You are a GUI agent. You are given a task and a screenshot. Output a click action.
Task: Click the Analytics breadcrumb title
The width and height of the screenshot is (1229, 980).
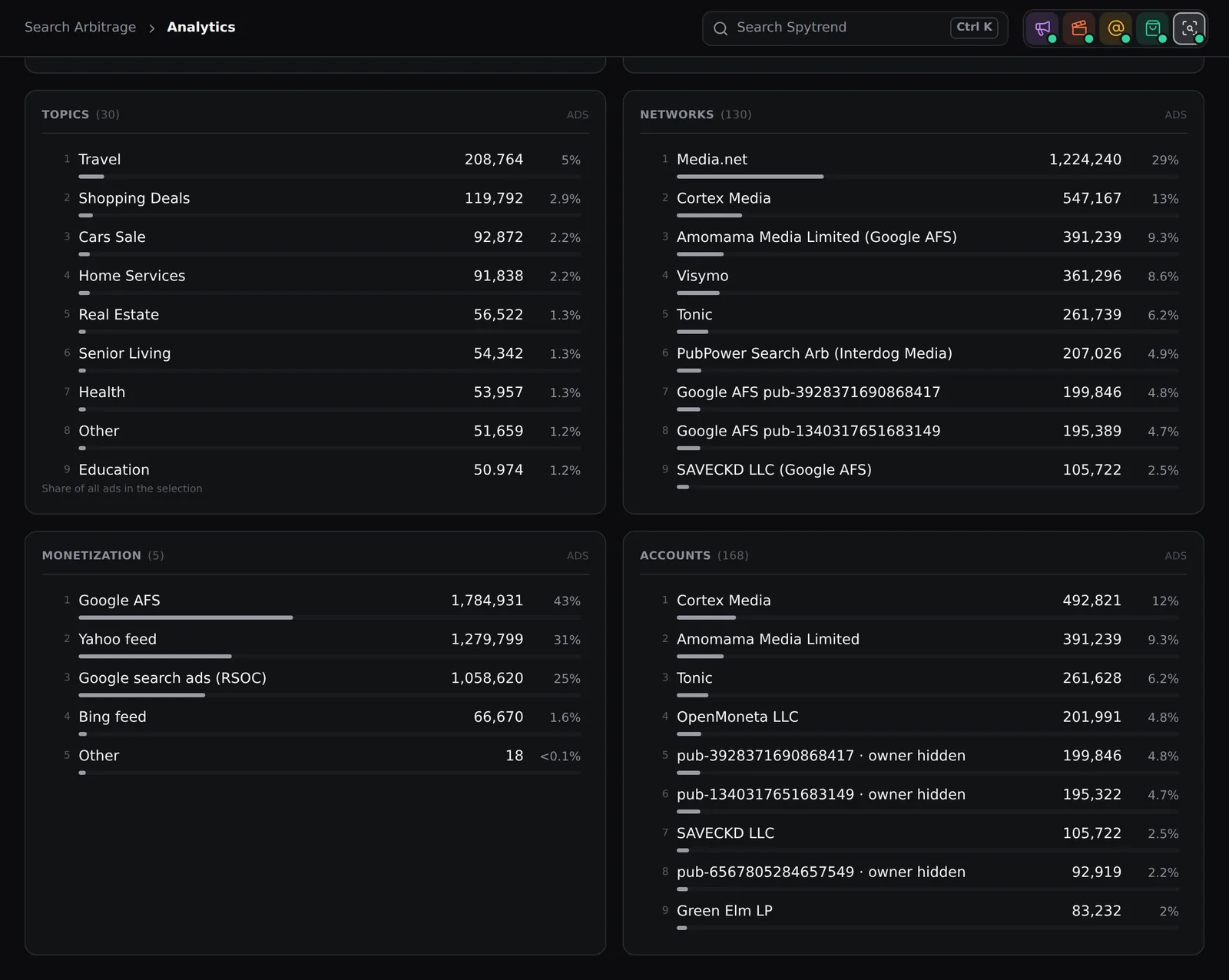pyautogui.click(x=201, y=28)
